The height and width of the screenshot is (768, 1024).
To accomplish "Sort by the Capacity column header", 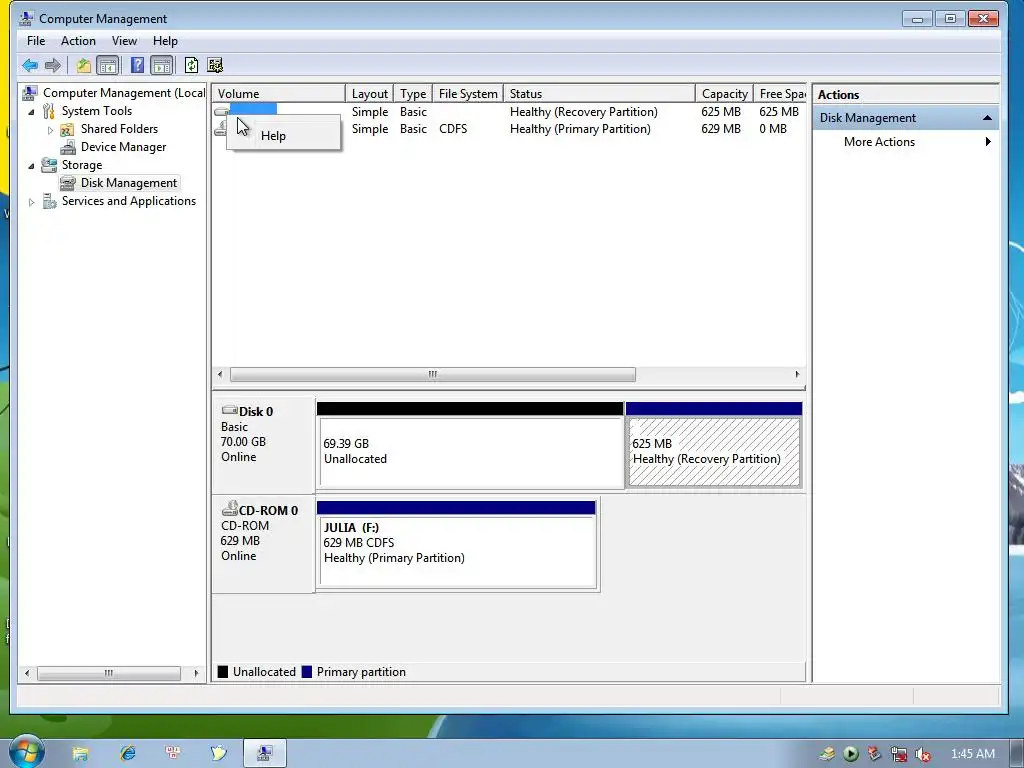I will tap(724, 93).
